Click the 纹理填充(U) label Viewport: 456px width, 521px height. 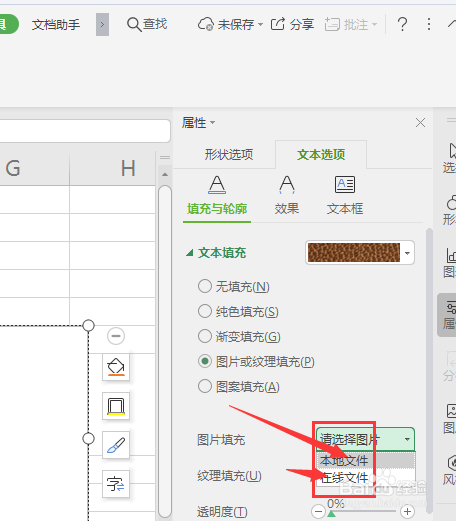pos(229,476)
